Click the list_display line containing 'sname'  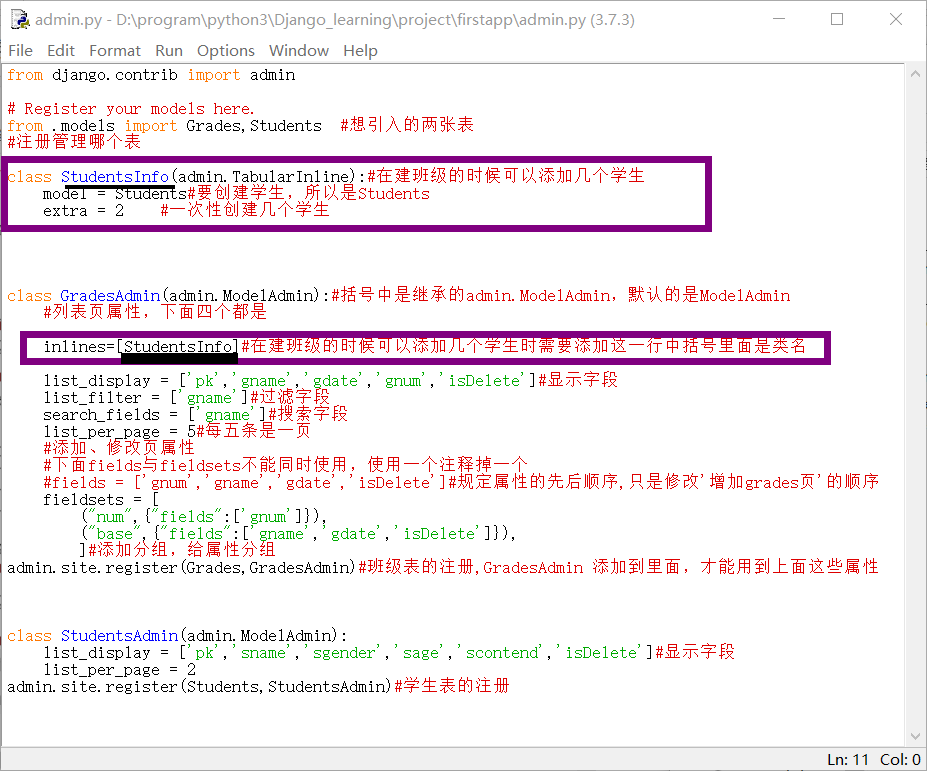coord(388,653)
